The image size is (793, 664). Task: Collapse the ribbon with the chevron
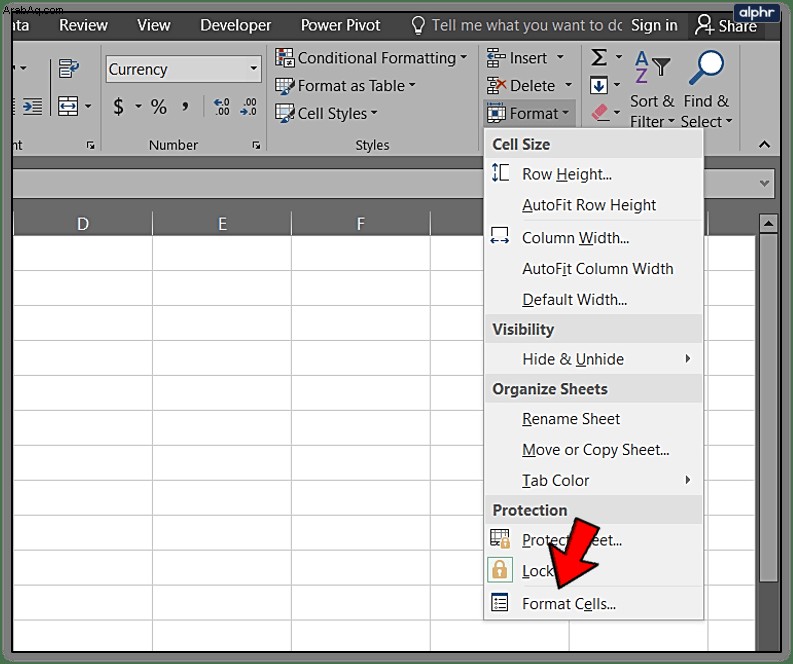(764, 145)
